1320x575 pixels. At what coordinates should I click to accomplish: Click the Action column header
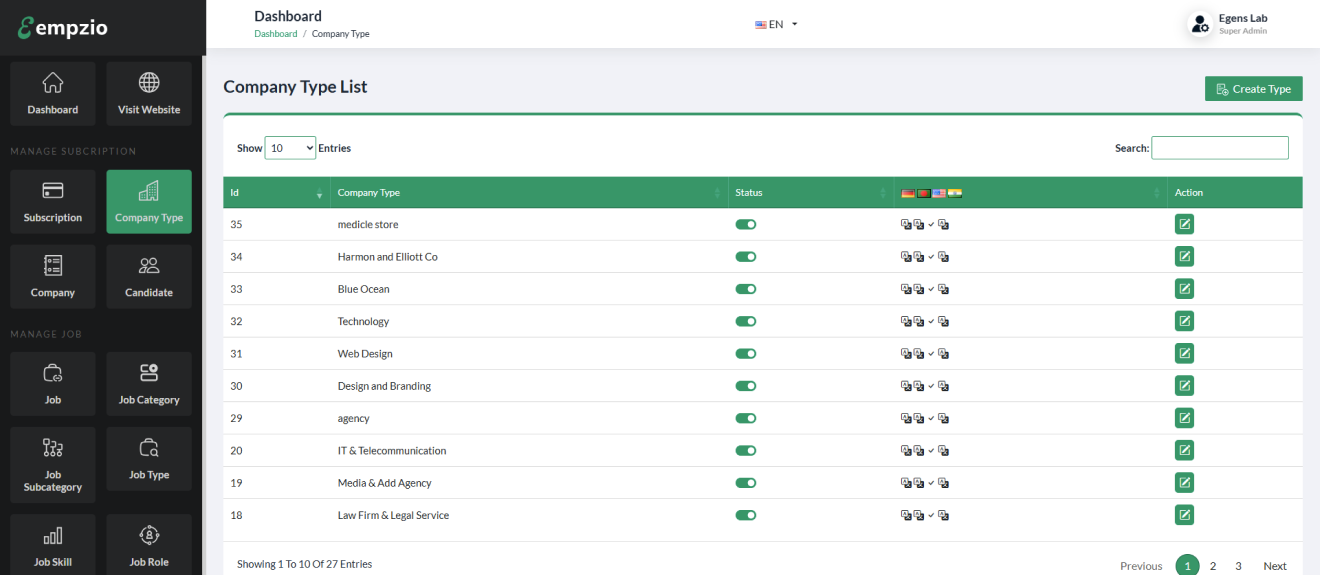click(x=1235, y=193)
